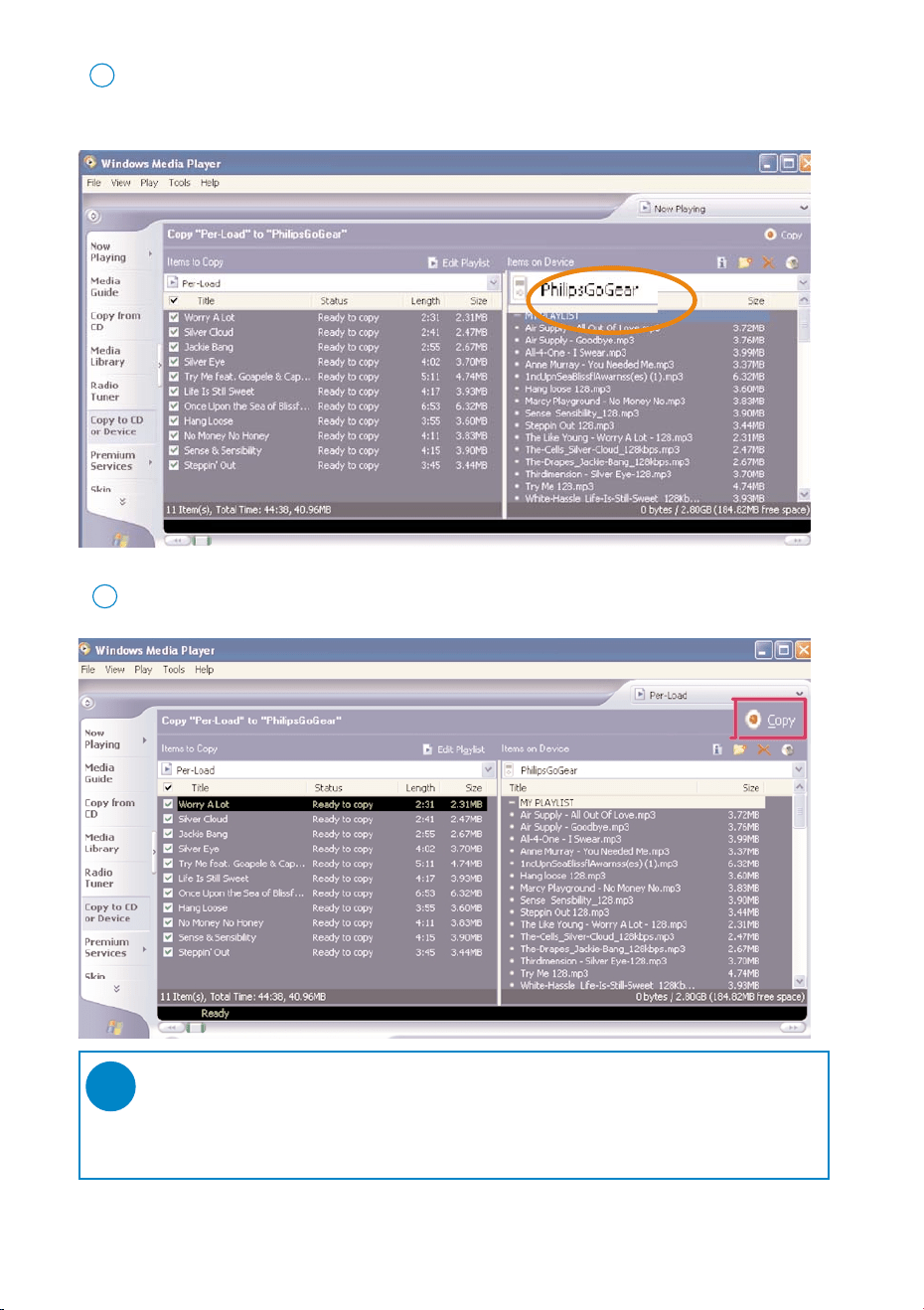The height and width of the screenshot is (1310, 924).
Task: Click the device settings disc icon in lower window
Action: (787, 749)
